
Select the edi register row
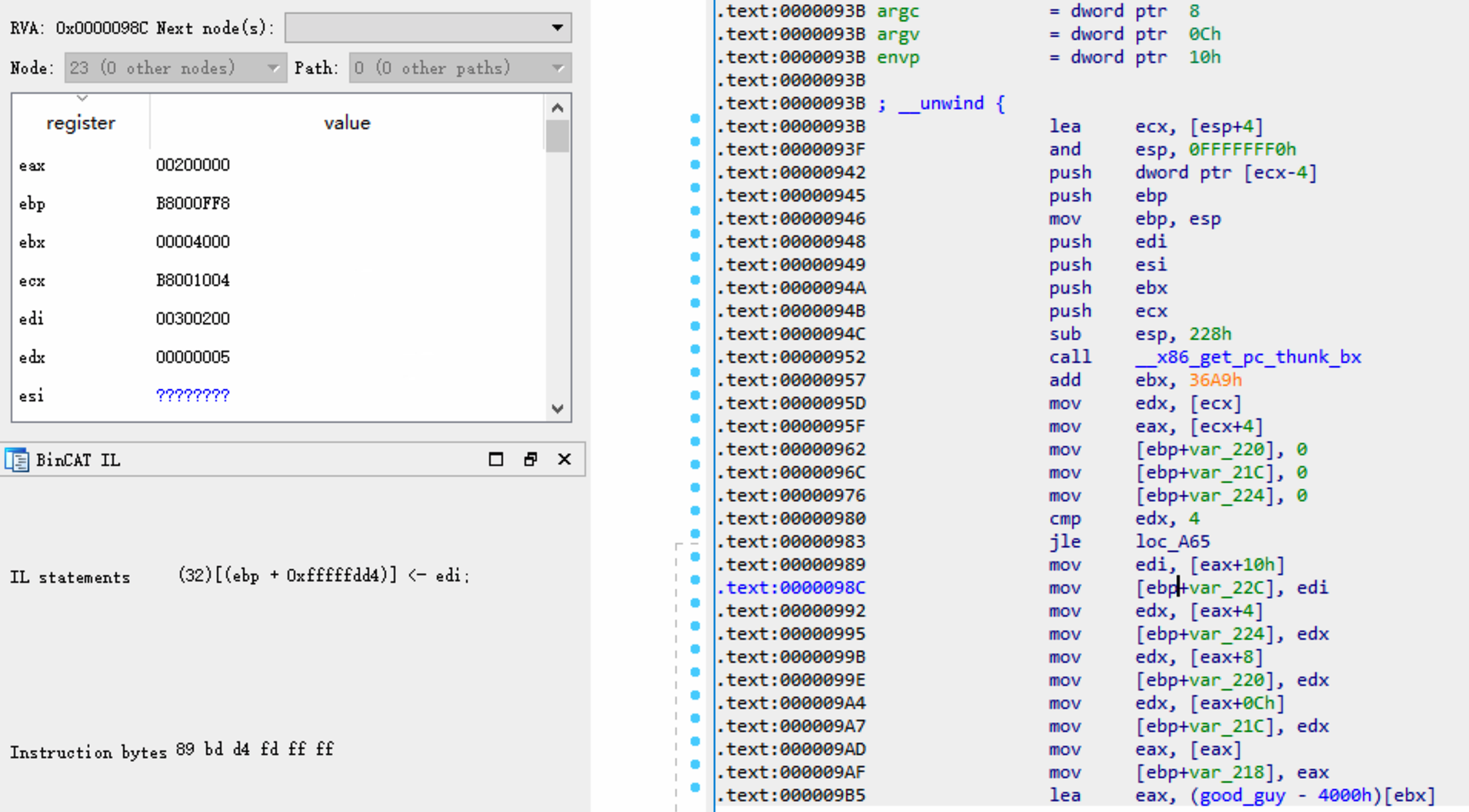(278, 318)
